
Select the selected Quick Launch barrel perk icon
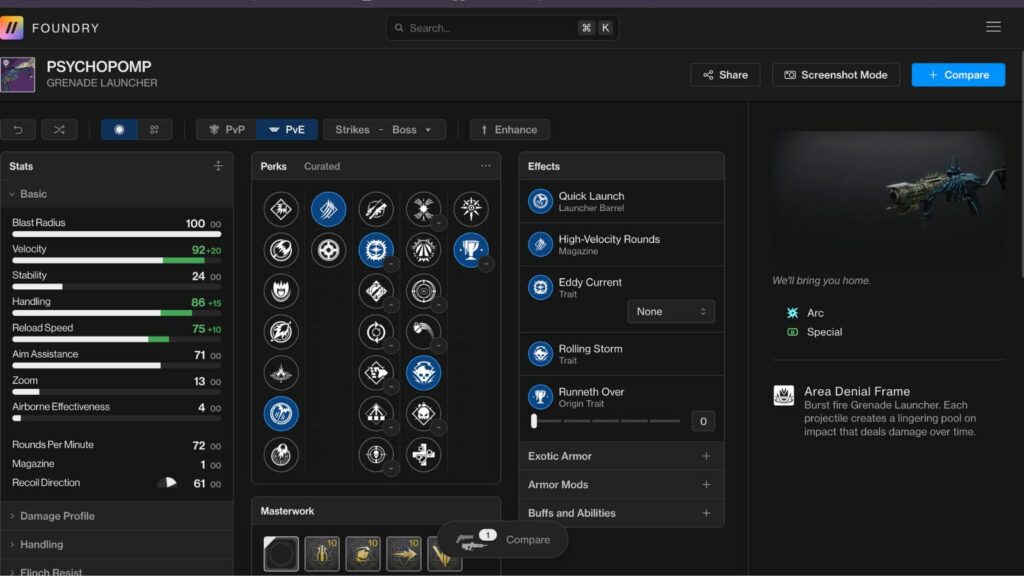pyautogui.click(x=281, y=413)
